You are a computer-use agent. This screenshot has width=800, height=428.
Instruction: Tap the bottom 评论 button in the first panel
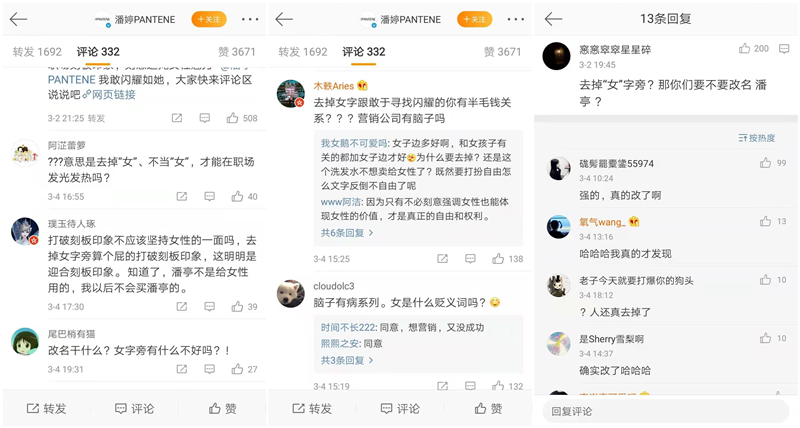[x=134, y=409]
